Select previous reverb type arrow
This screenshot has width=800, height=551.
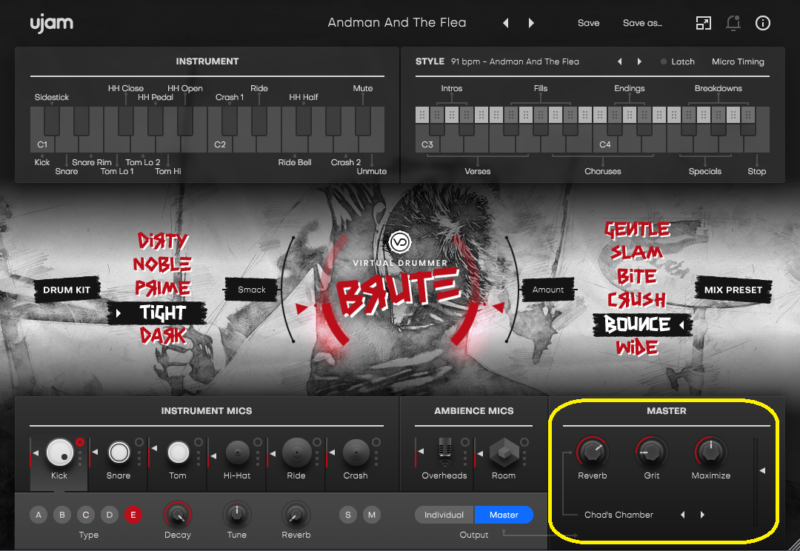point(683,515)
